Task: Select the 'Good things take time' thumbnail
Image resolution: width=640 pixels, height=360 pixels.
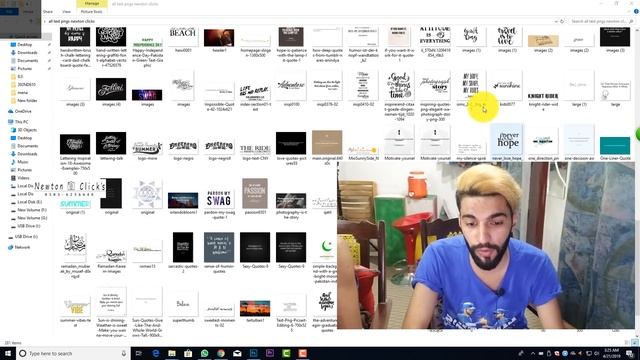Action: pyautogui.click(x=399, y=86)
